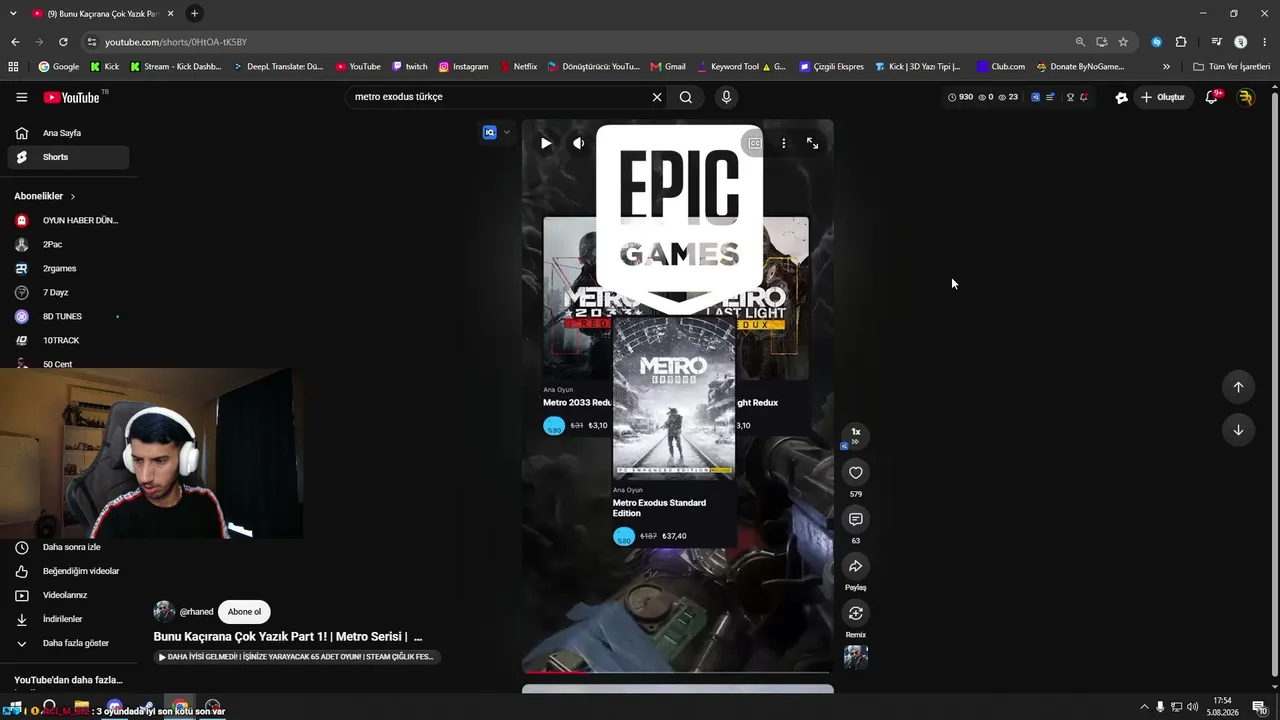Image resolution: width=1280 pixels, height=720 pixels.
Task: Open the OYUN HABER DÜN... subscription
Action: [68, 220]
